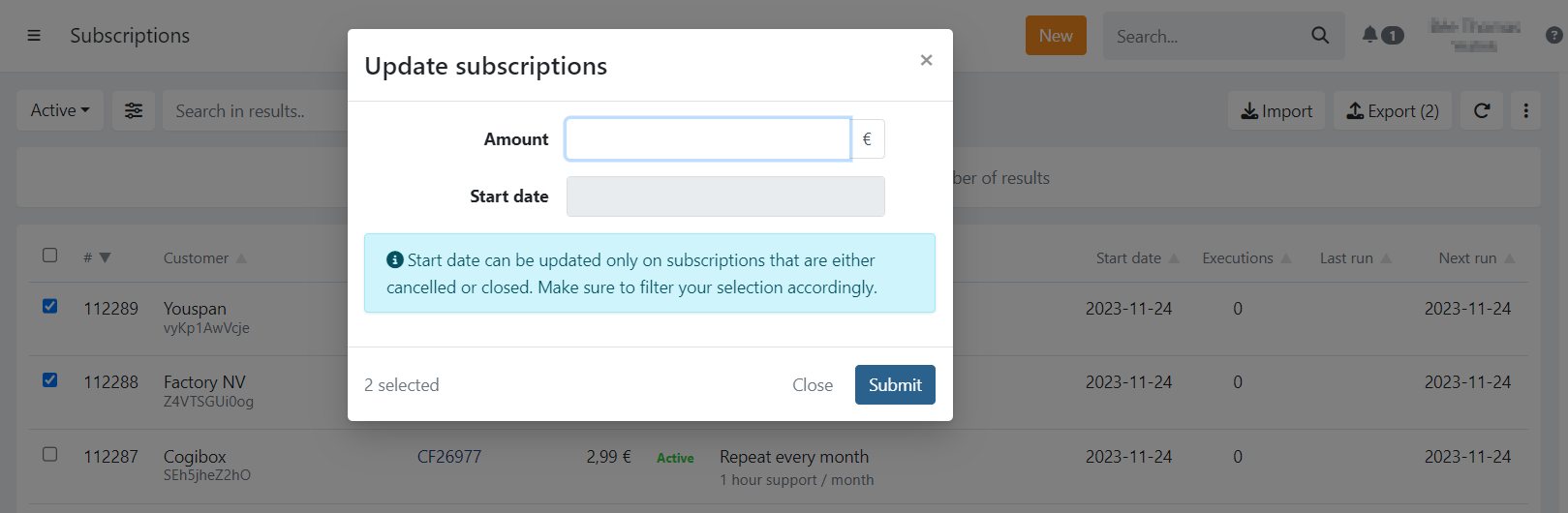The height and width of the screenshot is (513, 1568).
Task: Click the search magnifier icon
Action: (1320, 36)
